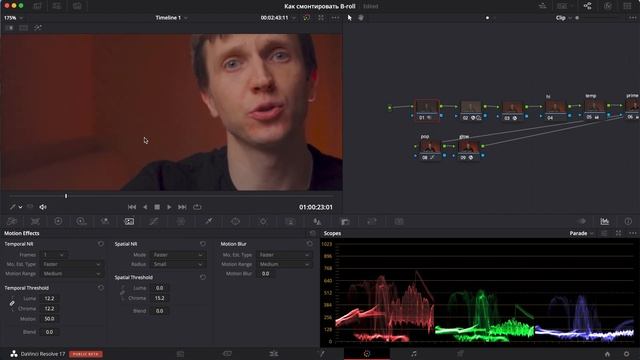Screen dimensions: 640x360
Task: Expand the viewer to full screen icon
Action: pyautogui.click(x=321, y=18)
